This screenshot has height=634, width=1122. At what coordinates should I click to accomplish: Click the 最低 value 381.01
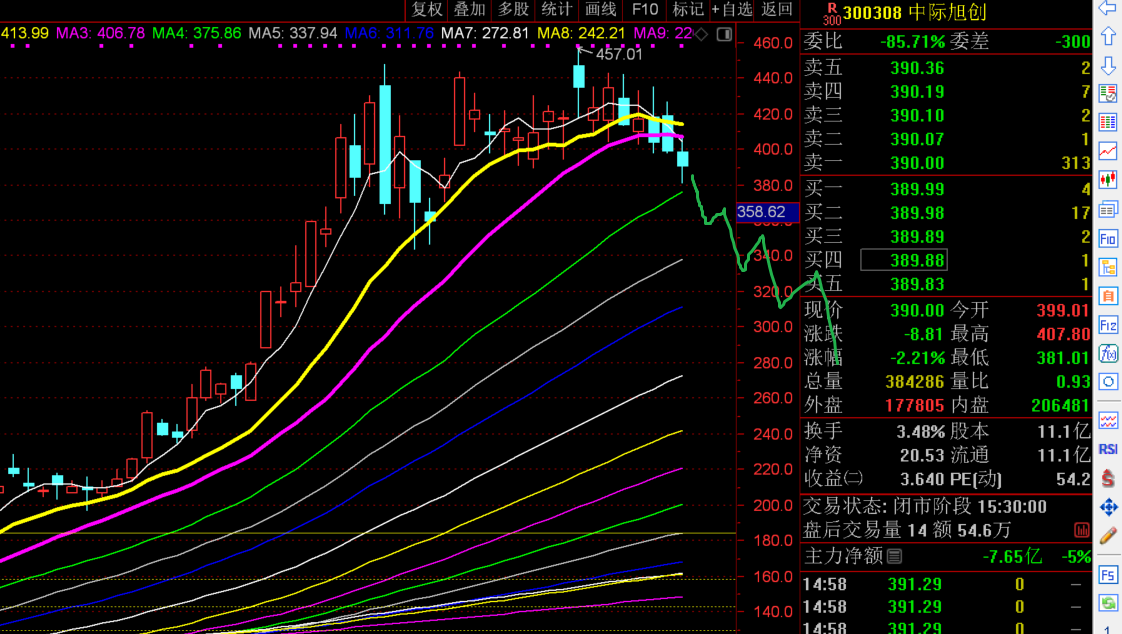point(1063,358)
